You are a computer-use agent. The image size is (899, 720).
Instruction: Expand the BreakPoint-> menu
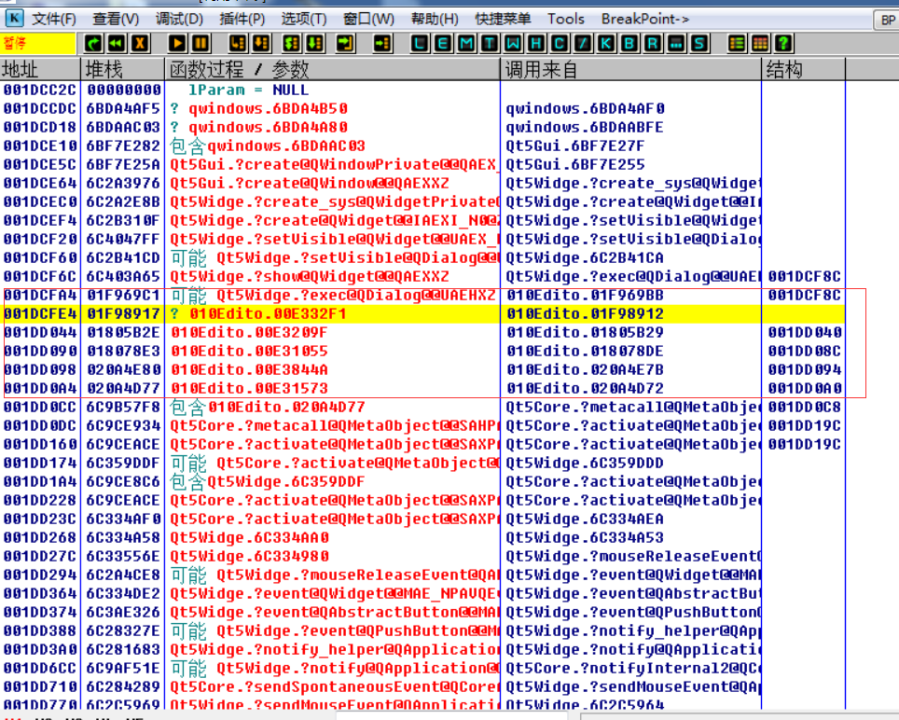click(645, 19)
